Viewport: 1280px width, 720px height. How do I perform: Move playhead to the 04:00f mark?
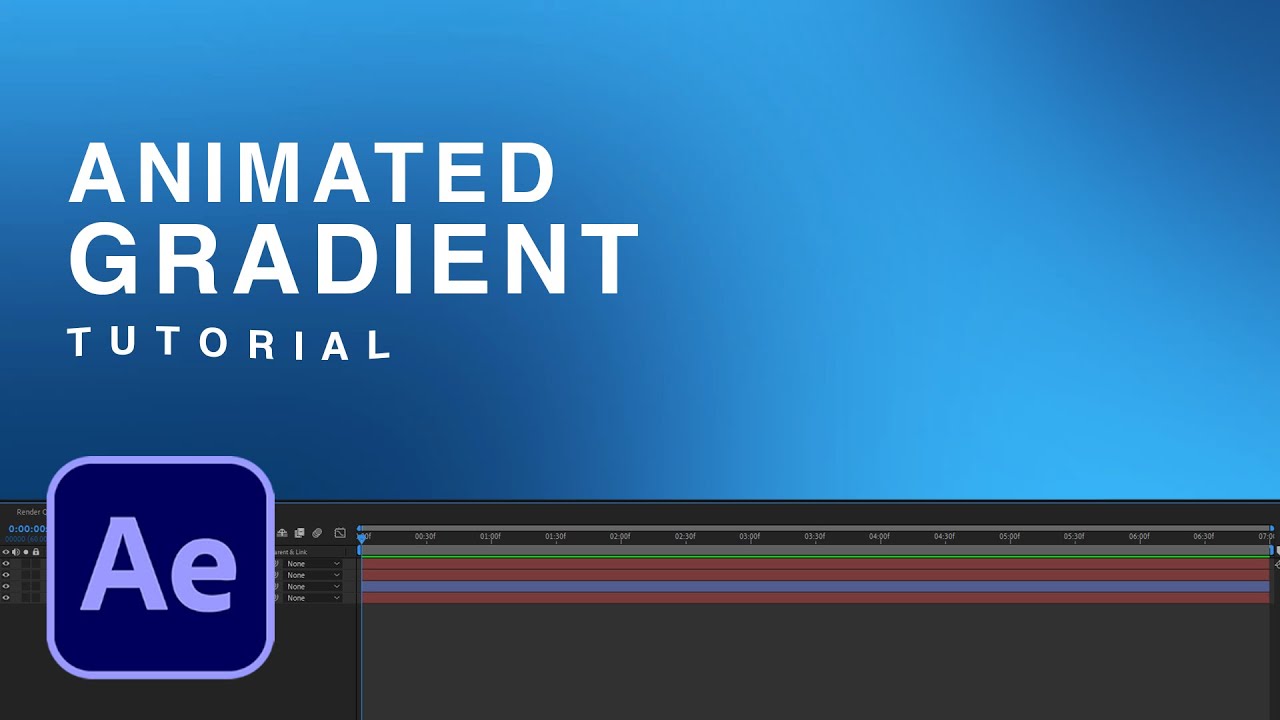coord(880,536)
